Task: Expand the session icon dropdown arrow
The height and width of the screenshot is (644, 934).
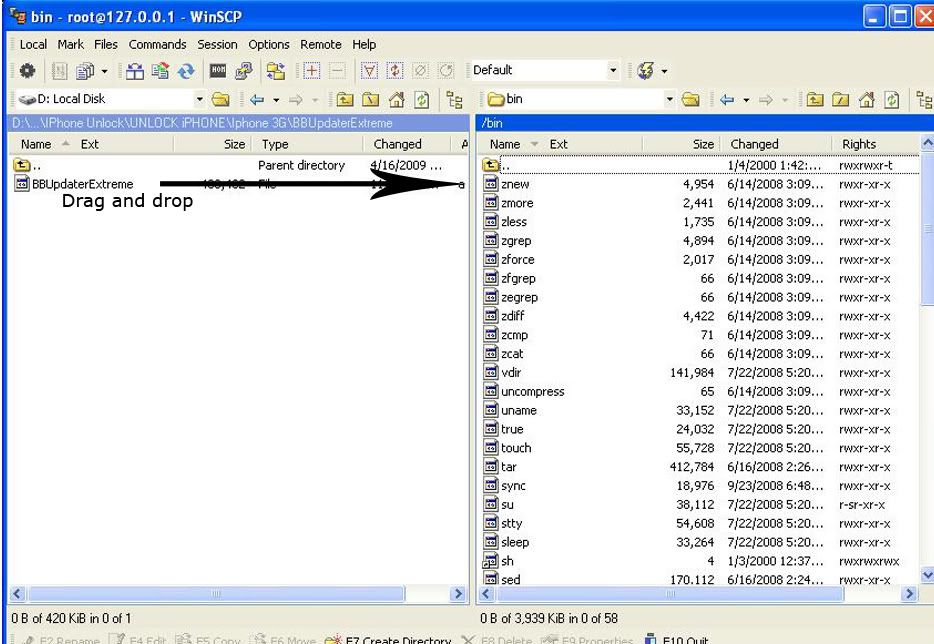Action: tap(664, 71)
